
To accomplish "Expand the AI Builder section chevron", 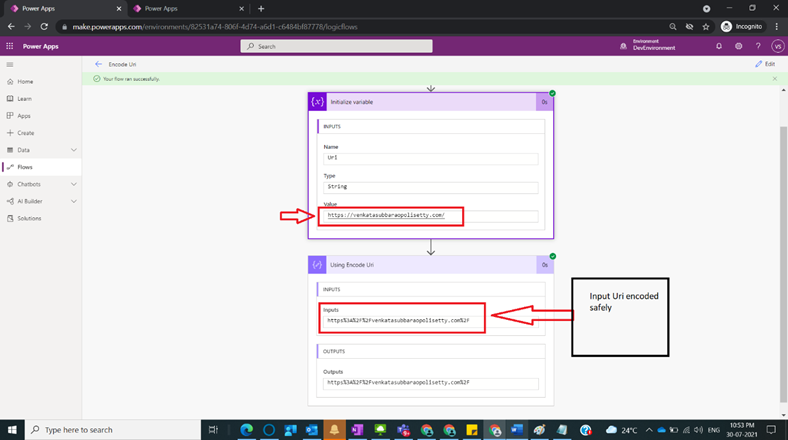I will click(74, 201).
